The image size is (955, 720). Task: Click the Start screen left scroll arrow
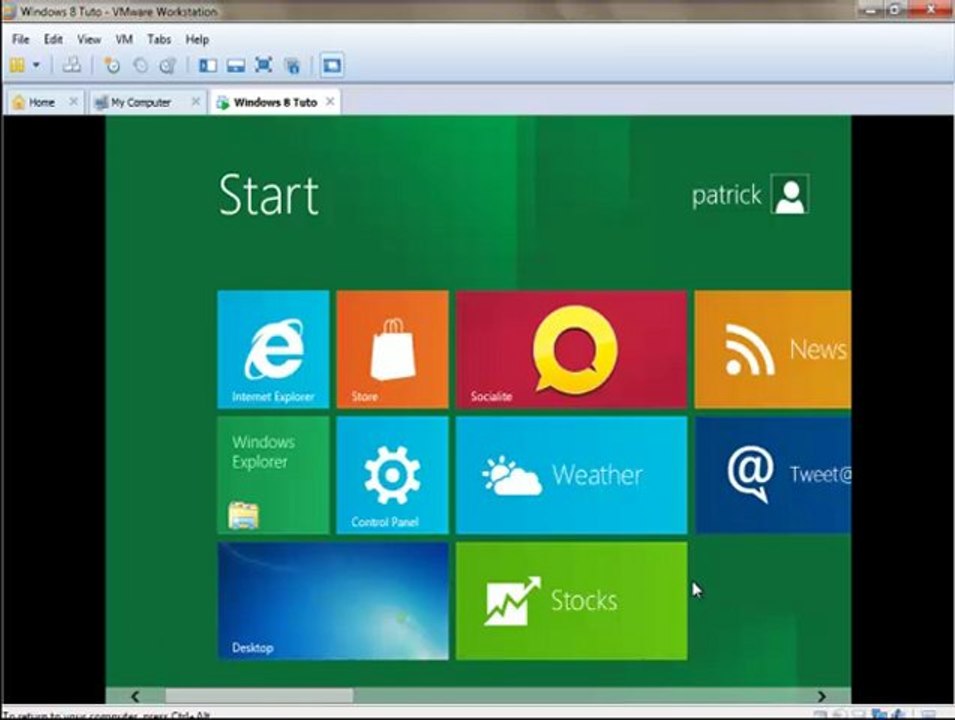pos(135,696)
